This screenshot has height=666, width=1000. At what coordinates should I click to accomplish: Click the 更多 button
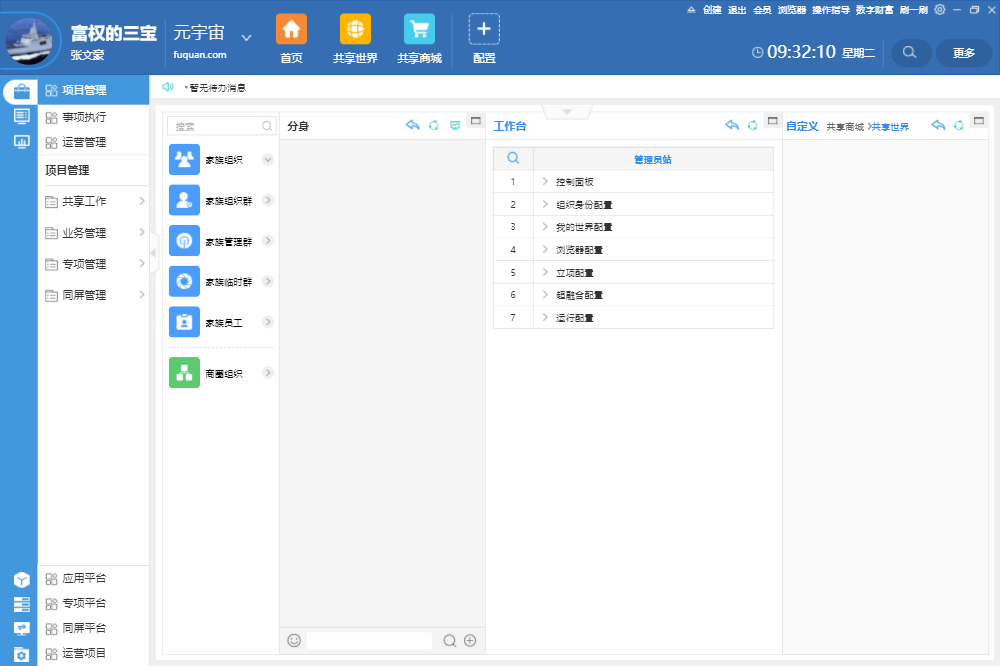(x=963, y=53)
